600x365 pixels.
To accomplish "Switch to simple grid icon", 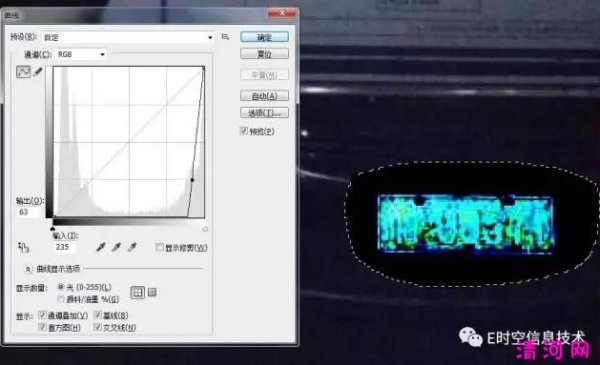I will [138, 293].
